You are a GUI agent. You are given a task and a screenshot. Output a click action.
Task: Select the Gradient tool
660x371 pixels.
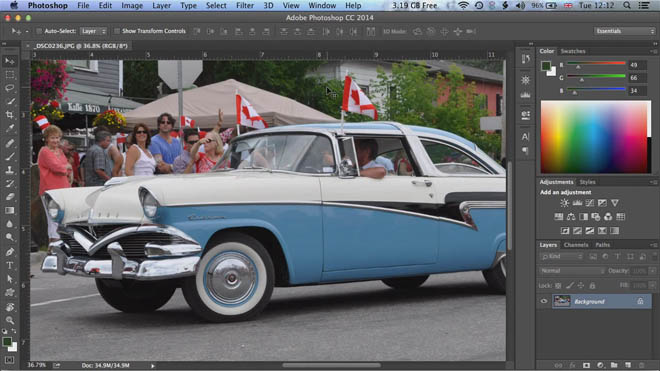click(10, 211)
